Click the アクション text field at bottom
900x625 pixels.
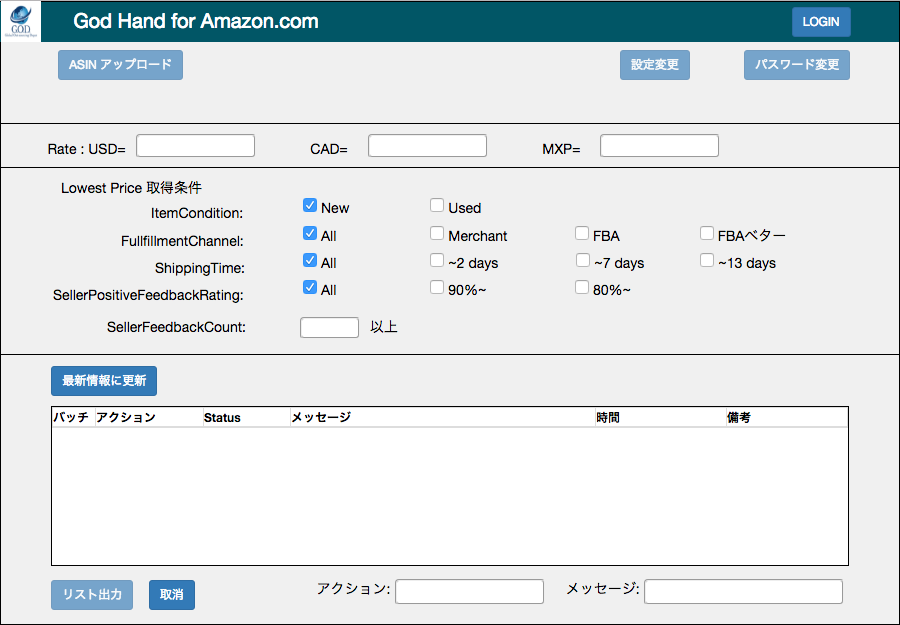coord(470,591)
